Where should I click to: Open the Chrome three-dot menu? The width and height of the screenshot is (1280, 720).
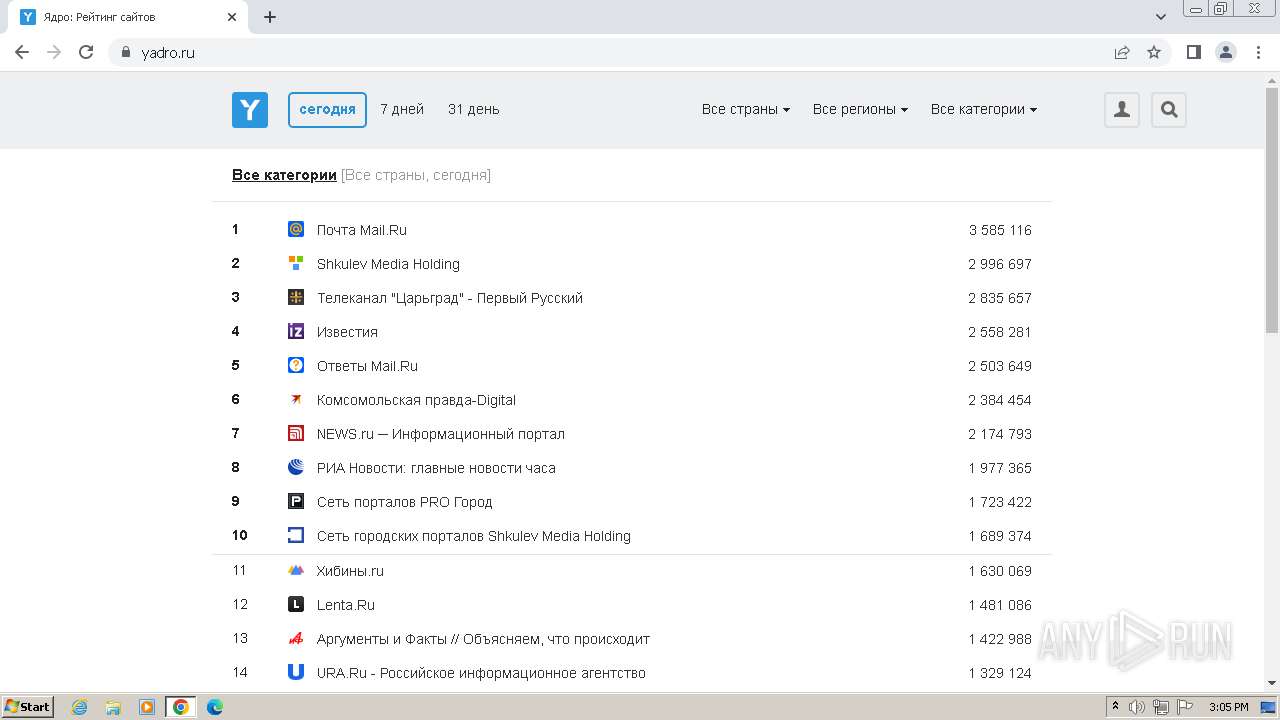1257,52
